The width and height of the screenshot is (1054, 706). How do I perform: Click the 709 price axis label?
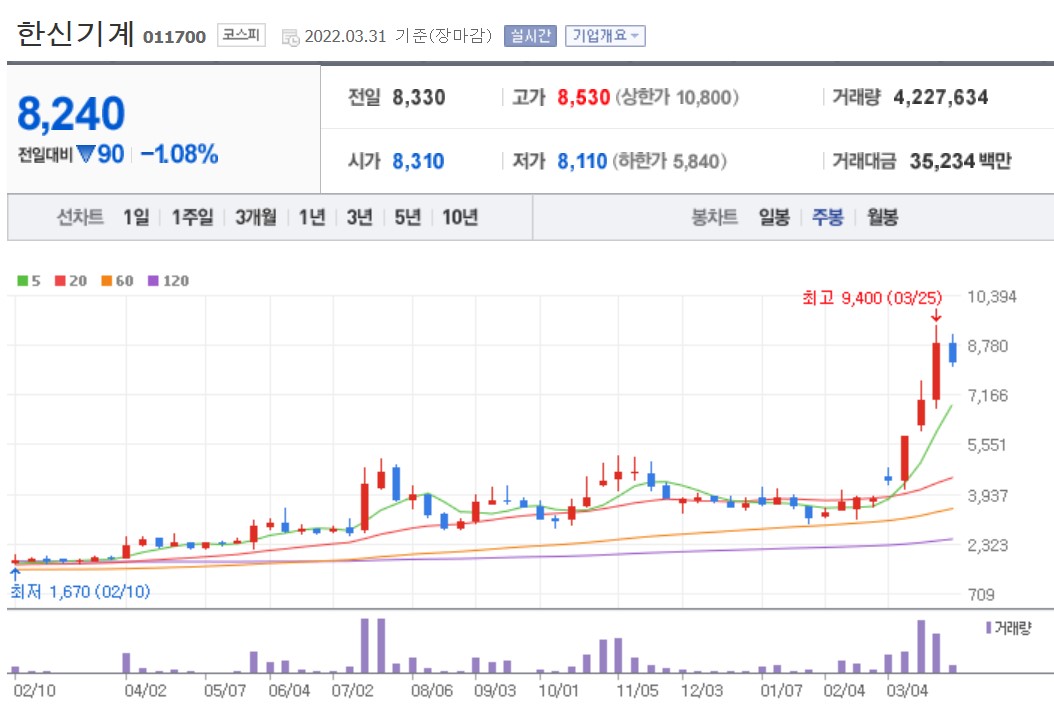tap(981, 594)
